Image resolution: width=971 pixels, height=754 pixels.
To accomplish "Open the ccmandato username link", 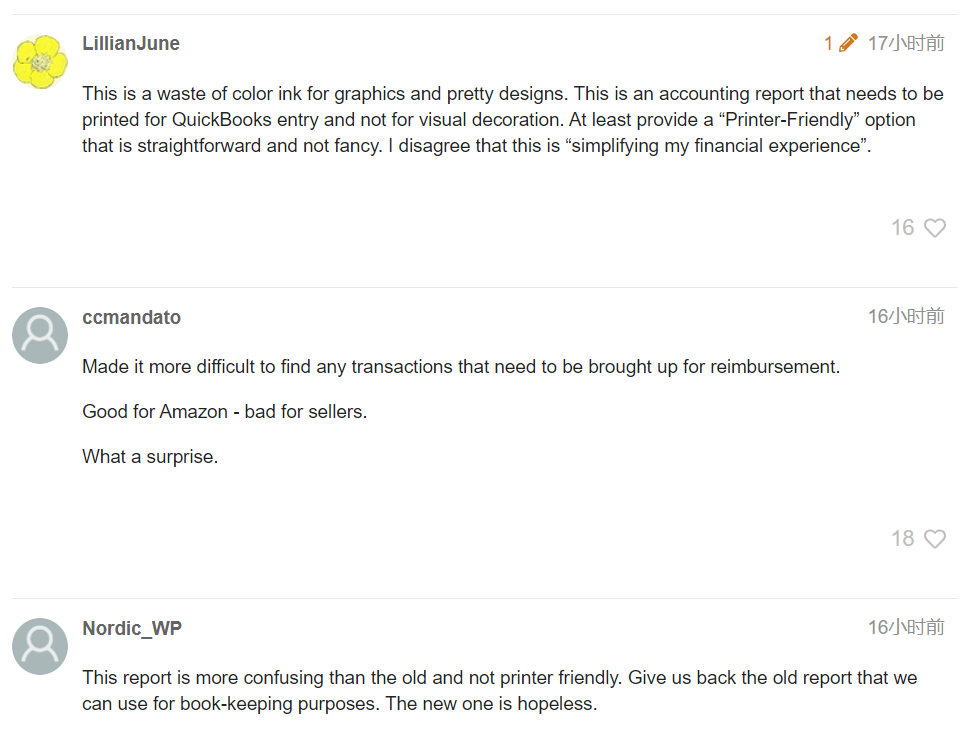I will [132, 317].
